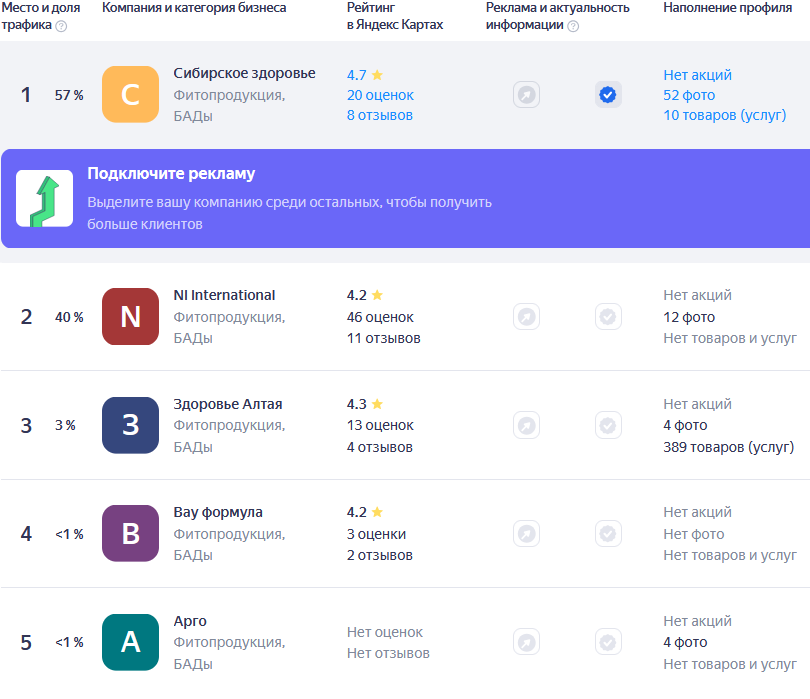
Task: Click the '40 %' traffic share value
Action: click(x=69, y=317)
